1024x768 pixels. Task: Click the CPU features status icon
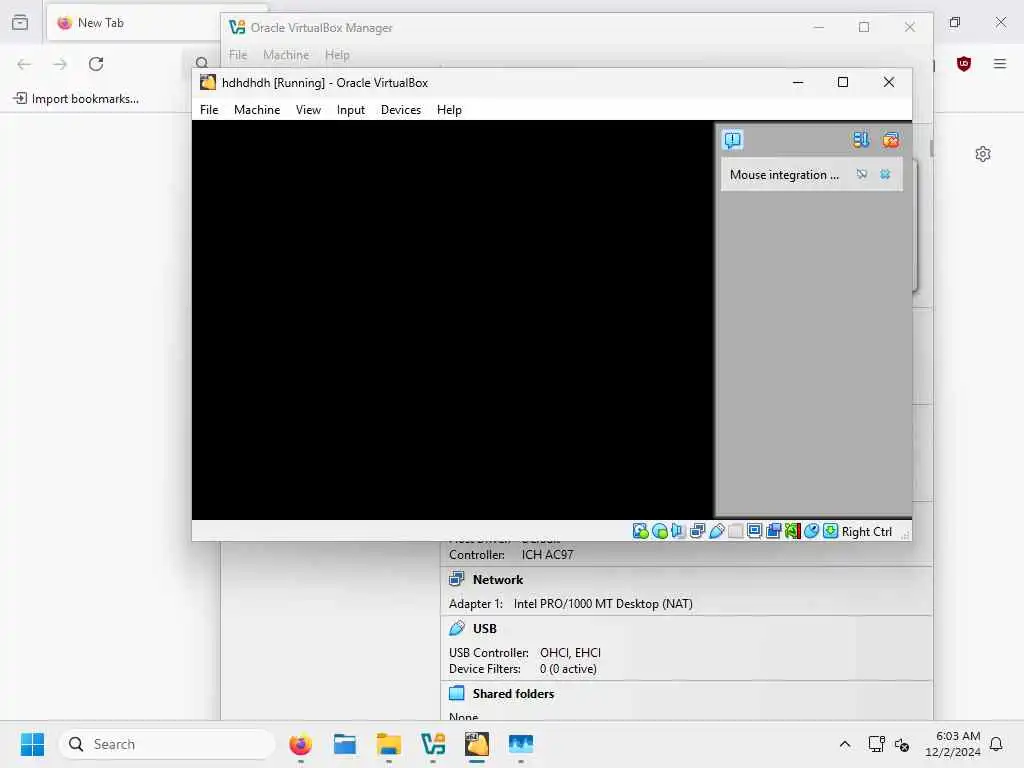pyautogui.click(x=792, y=531)
